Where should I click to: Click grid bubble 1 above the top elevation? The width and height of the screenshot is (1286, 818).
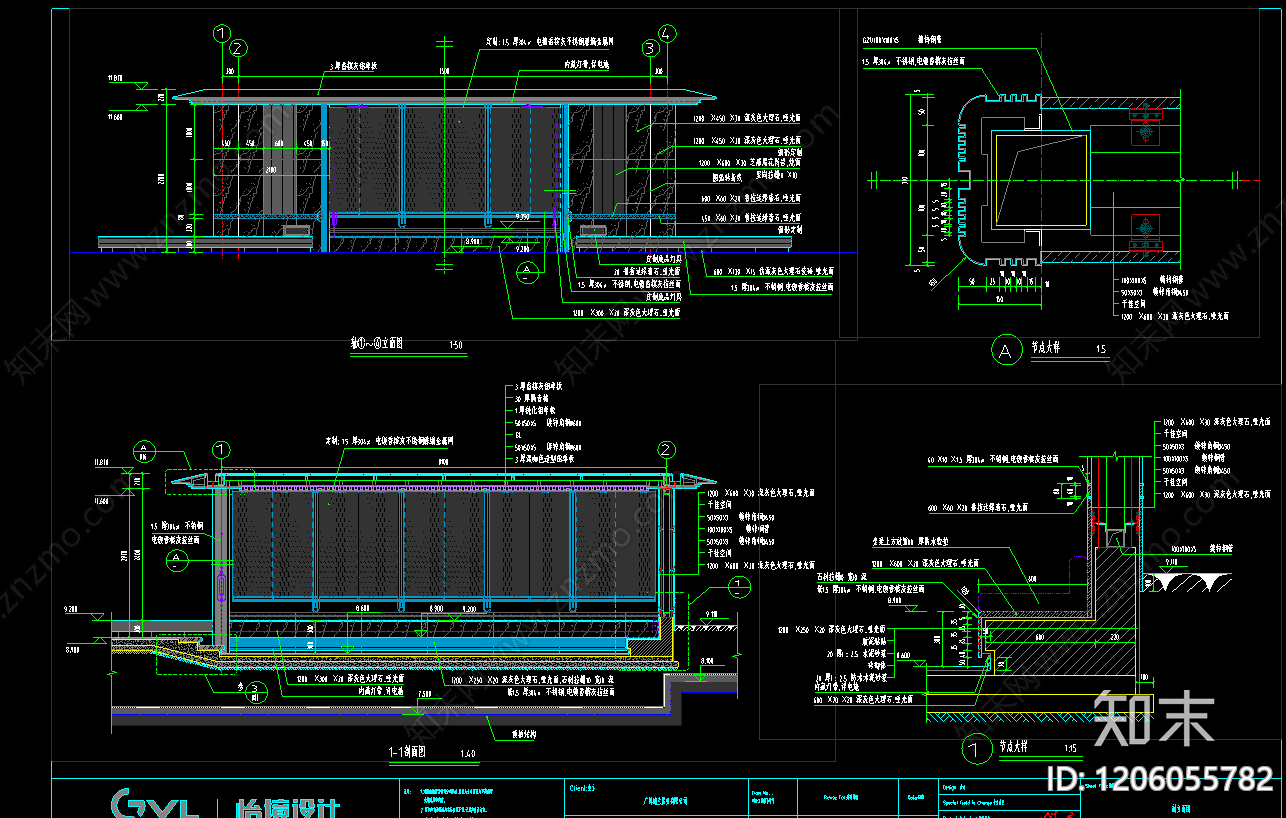(221, 34)
